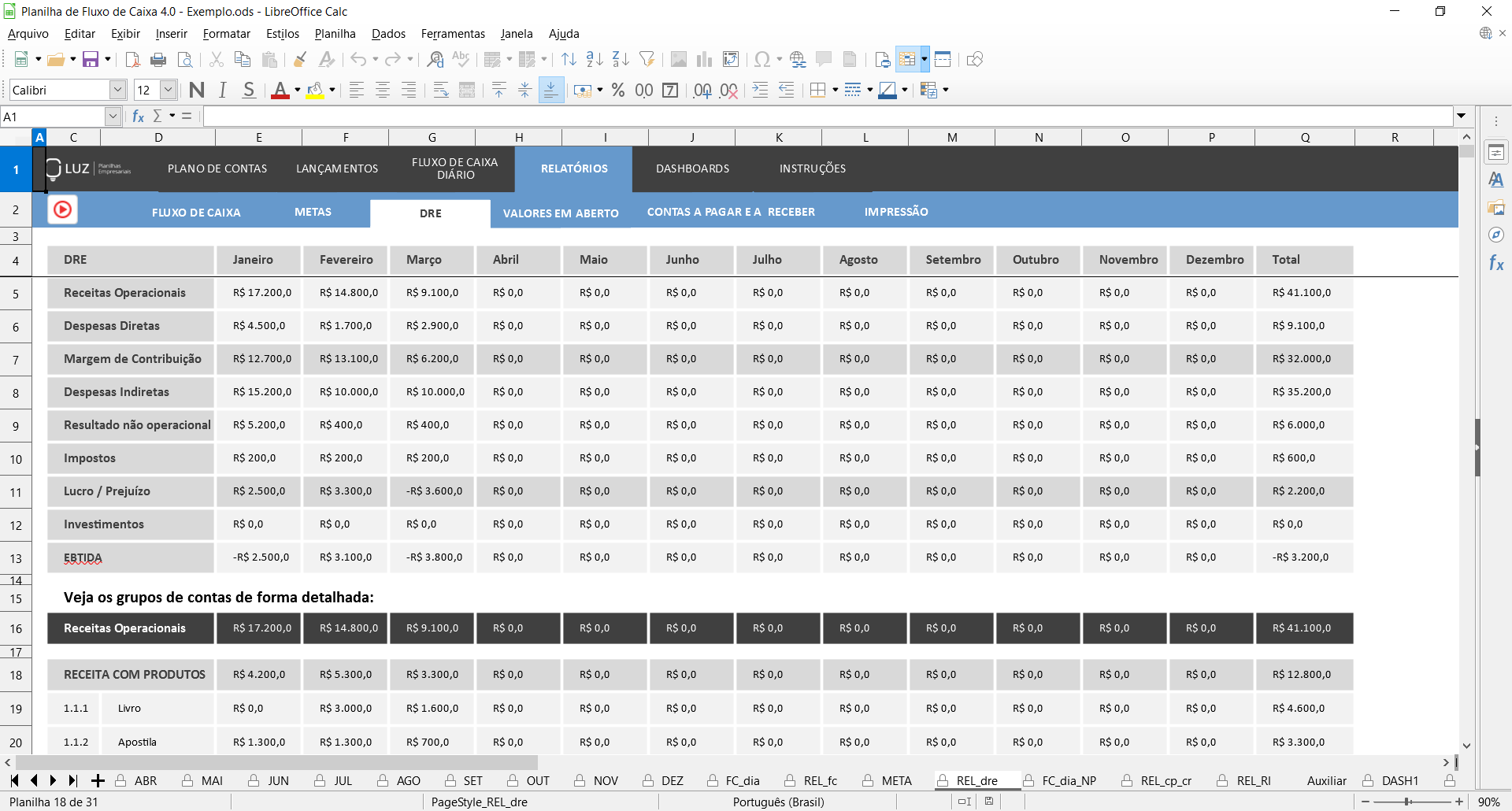This screenshot has width=1512, height=811.
Task: Toggle italic text formatting
Action: click(223, 91)
